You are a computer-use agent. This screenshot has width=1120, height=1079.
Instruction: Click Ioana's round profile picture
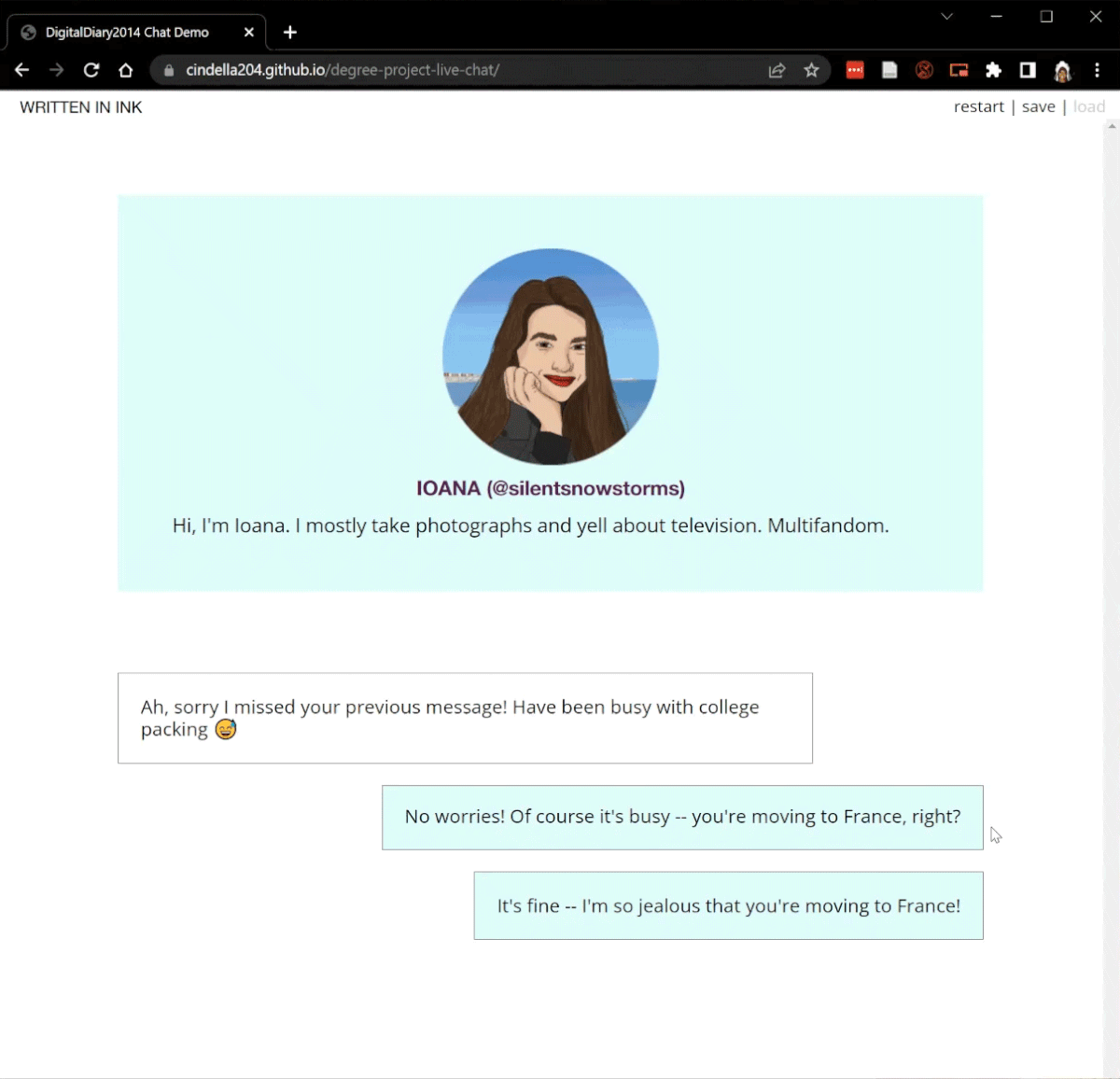tap(551, 357)
